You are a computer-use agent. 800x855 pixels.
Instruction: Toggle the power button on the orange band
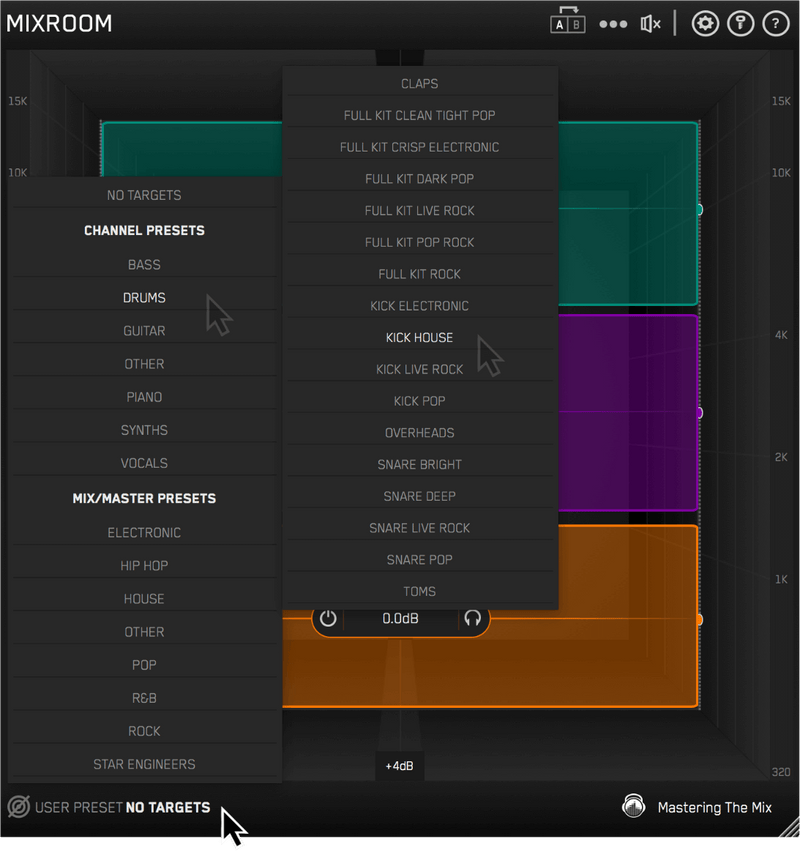(x=328, y=618)
